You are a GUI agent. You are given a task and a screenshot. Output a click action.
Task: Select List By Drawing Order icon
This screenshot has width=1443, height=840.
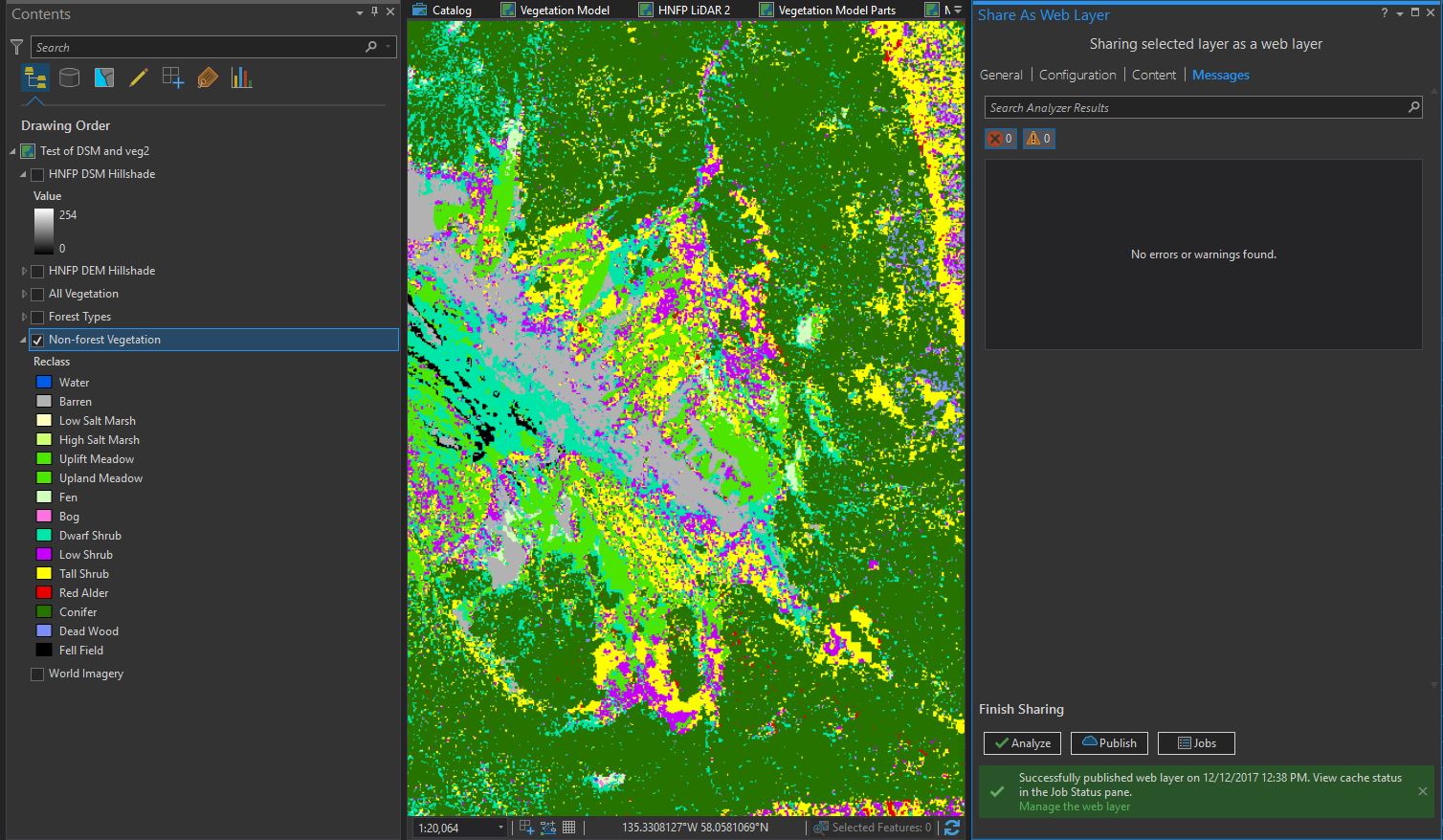click(x=35, y=78)
